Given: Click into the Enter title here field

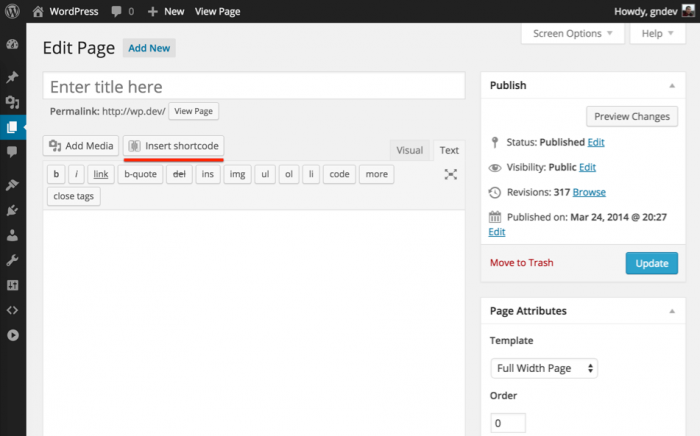Looking at the screenshot, I should click(254, 87).
